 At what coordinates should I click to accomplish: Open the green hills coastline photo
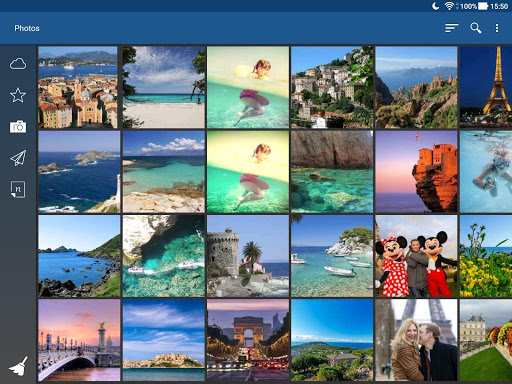coord(79,256)
